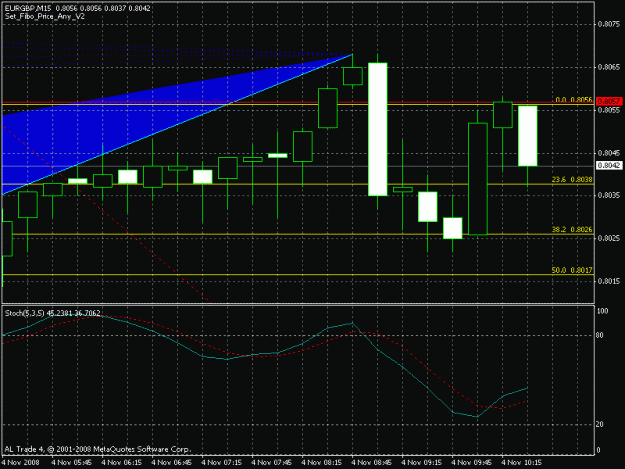Click the stochastic 80 level label
Screen dimensions: 625x469
click(x=599, y=336)
